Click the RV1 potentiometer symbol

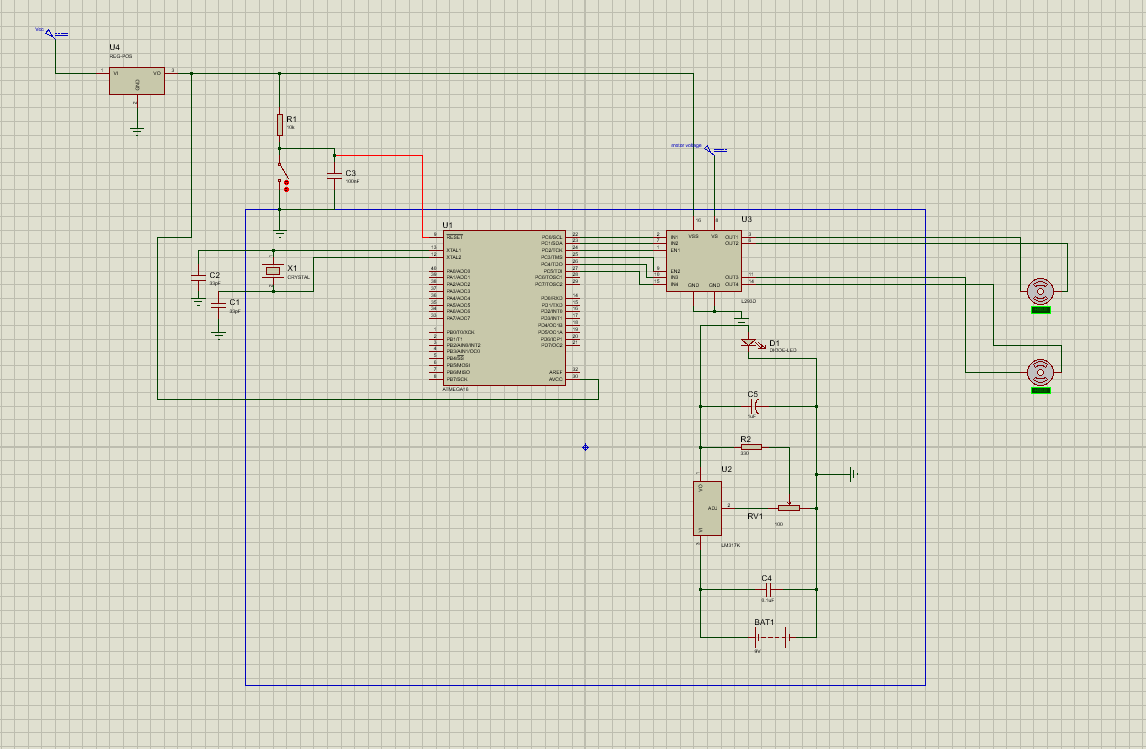point(789,508)
